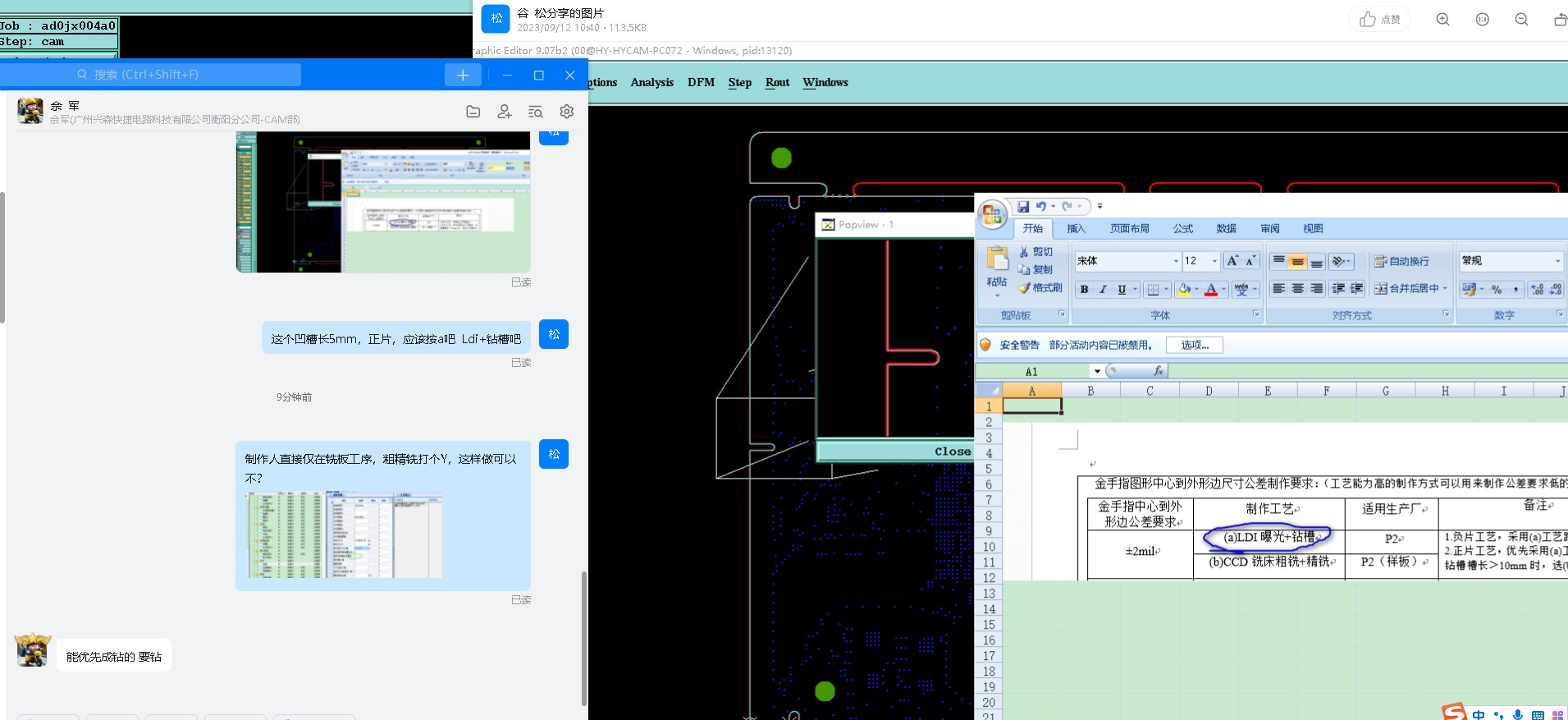Viewport: 1568px width, 720px height.
Task: Click 自动换行 wrap text
Action: pyautogui.click(x=1401, y=261)
